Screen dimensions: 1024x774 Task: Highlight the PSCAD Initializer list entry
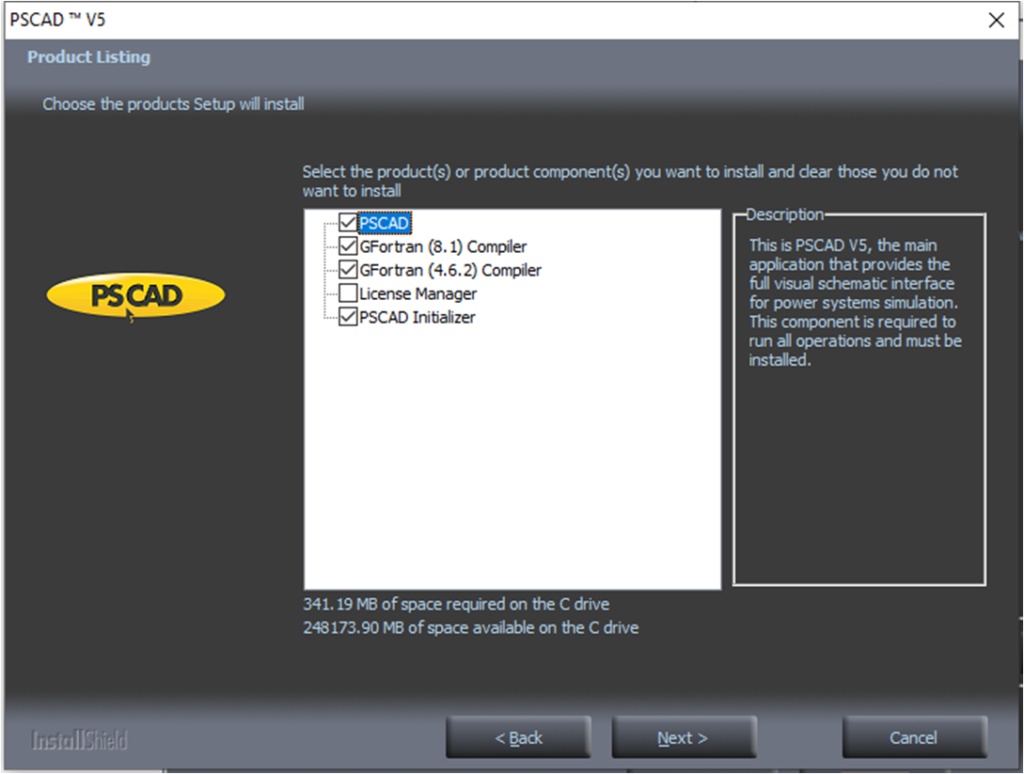click(417, 317)
